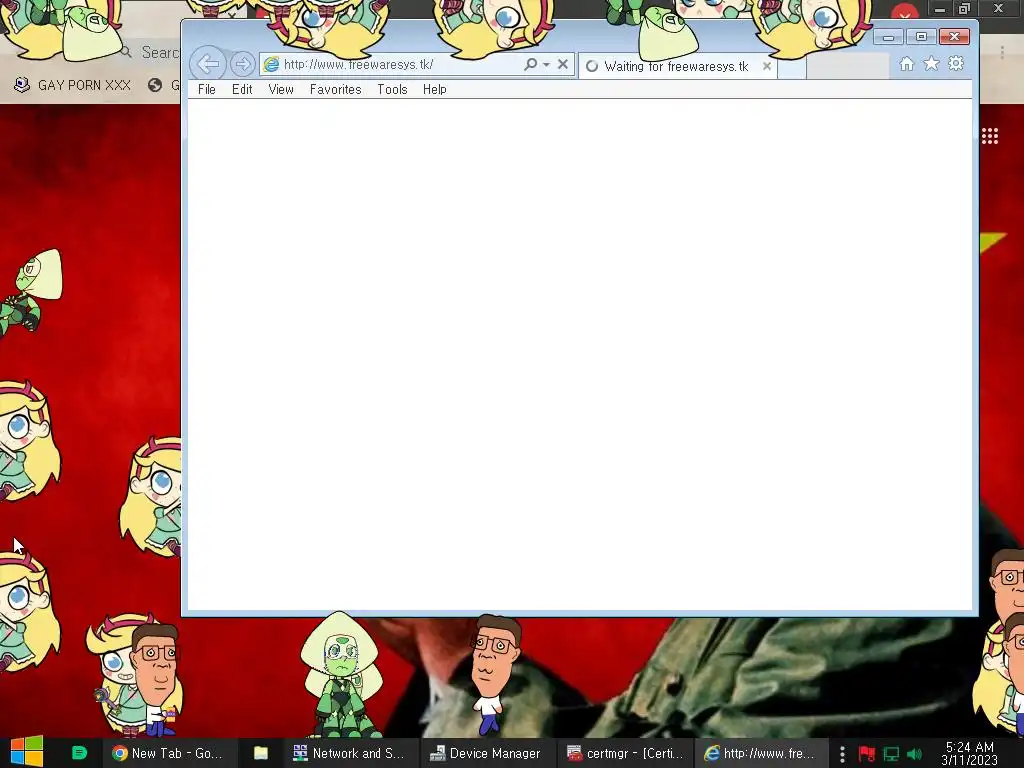Open a new tab in Internet Explorer
The image size is (1024, 768).
[x=792, y=67]
